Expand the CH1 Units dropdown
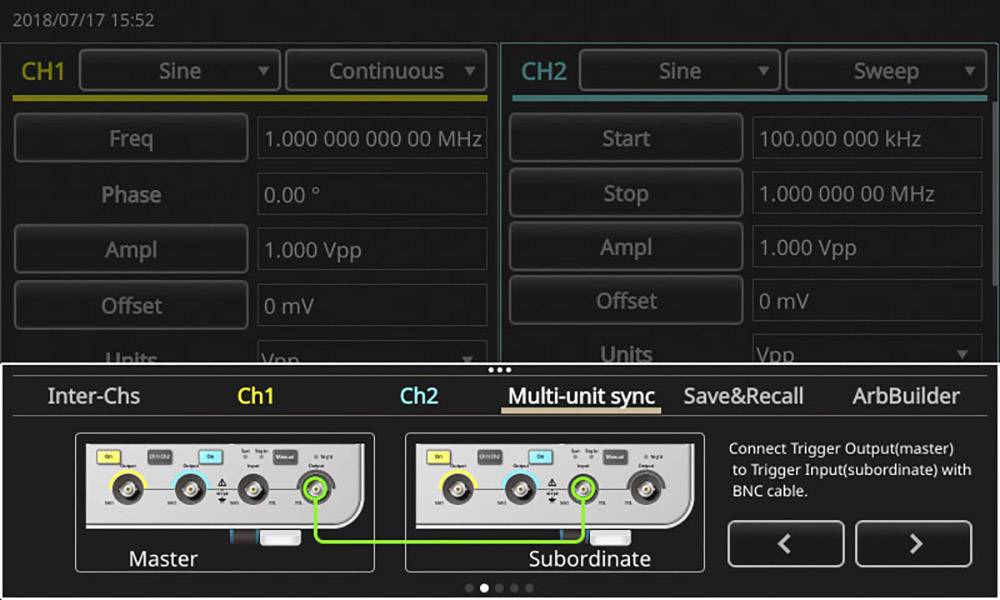The height and width of the screenshot is (600, 1000). (372, 355)
